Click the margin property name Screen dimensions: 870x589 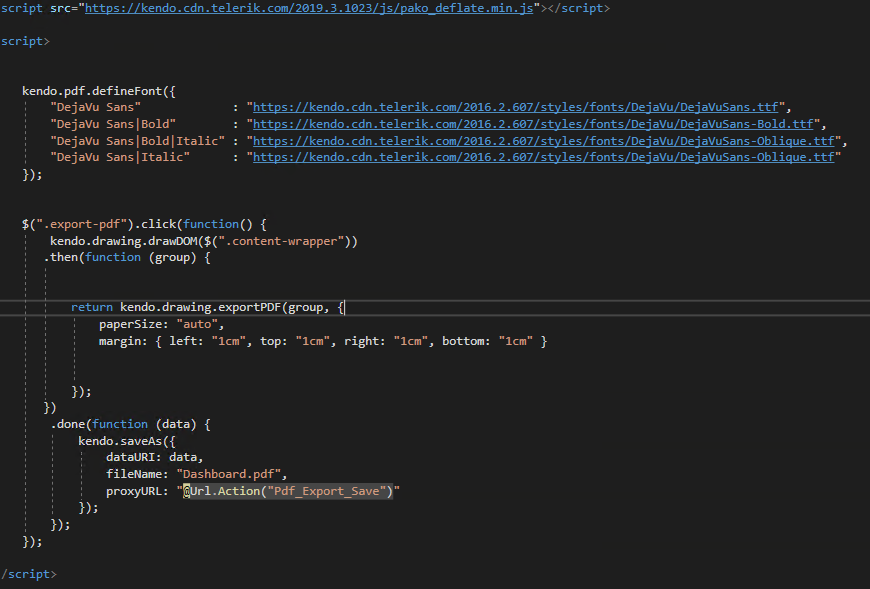[120, 341]
